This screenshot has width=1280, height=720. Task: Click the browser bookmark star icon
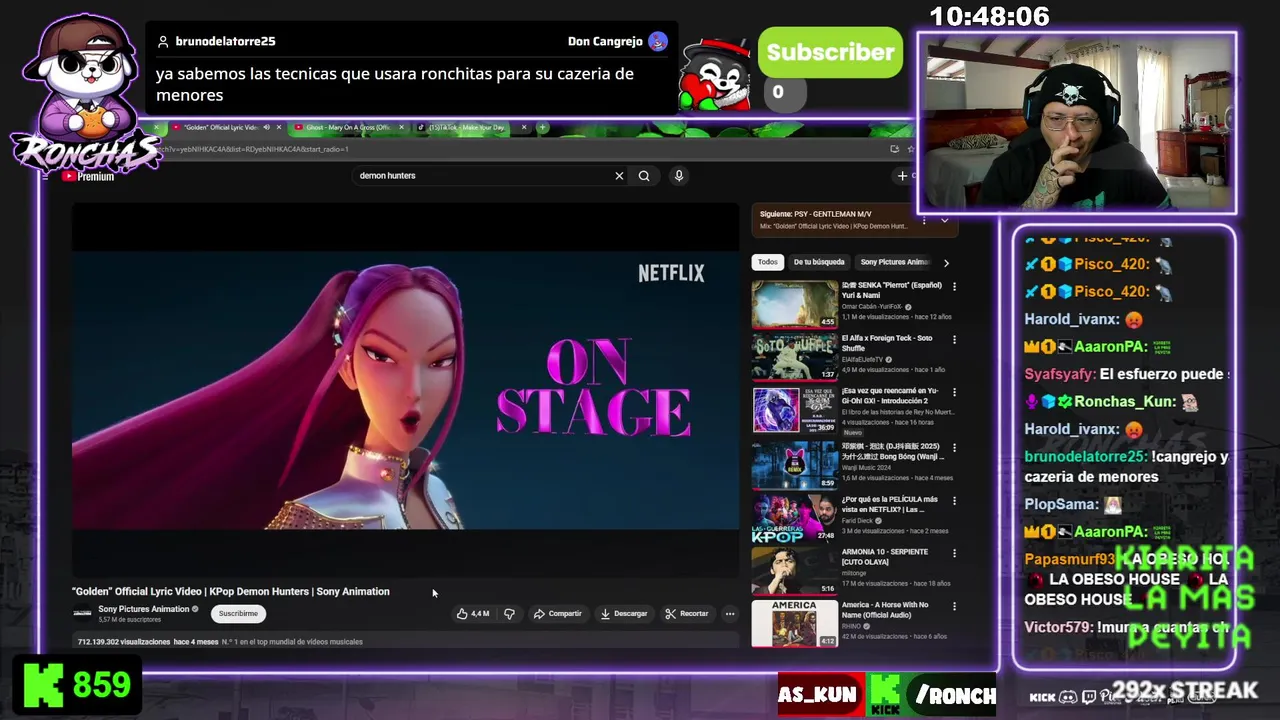pyautogui.click(x=910, y=149)
